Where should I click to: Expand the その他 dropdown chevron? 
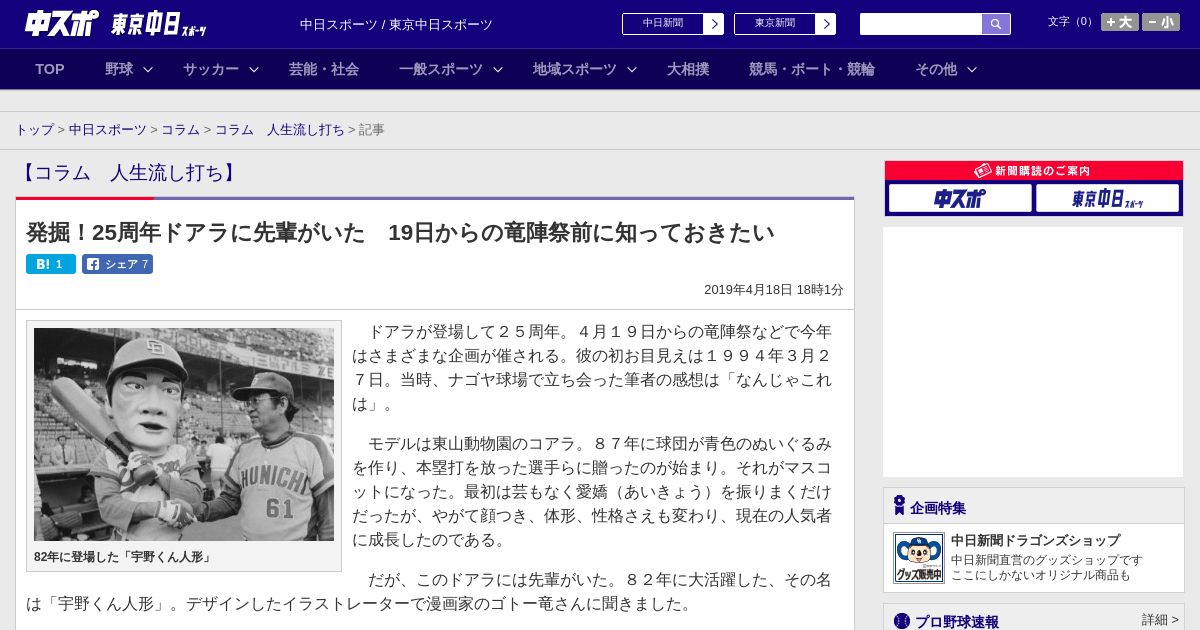(x=972, y=69)
